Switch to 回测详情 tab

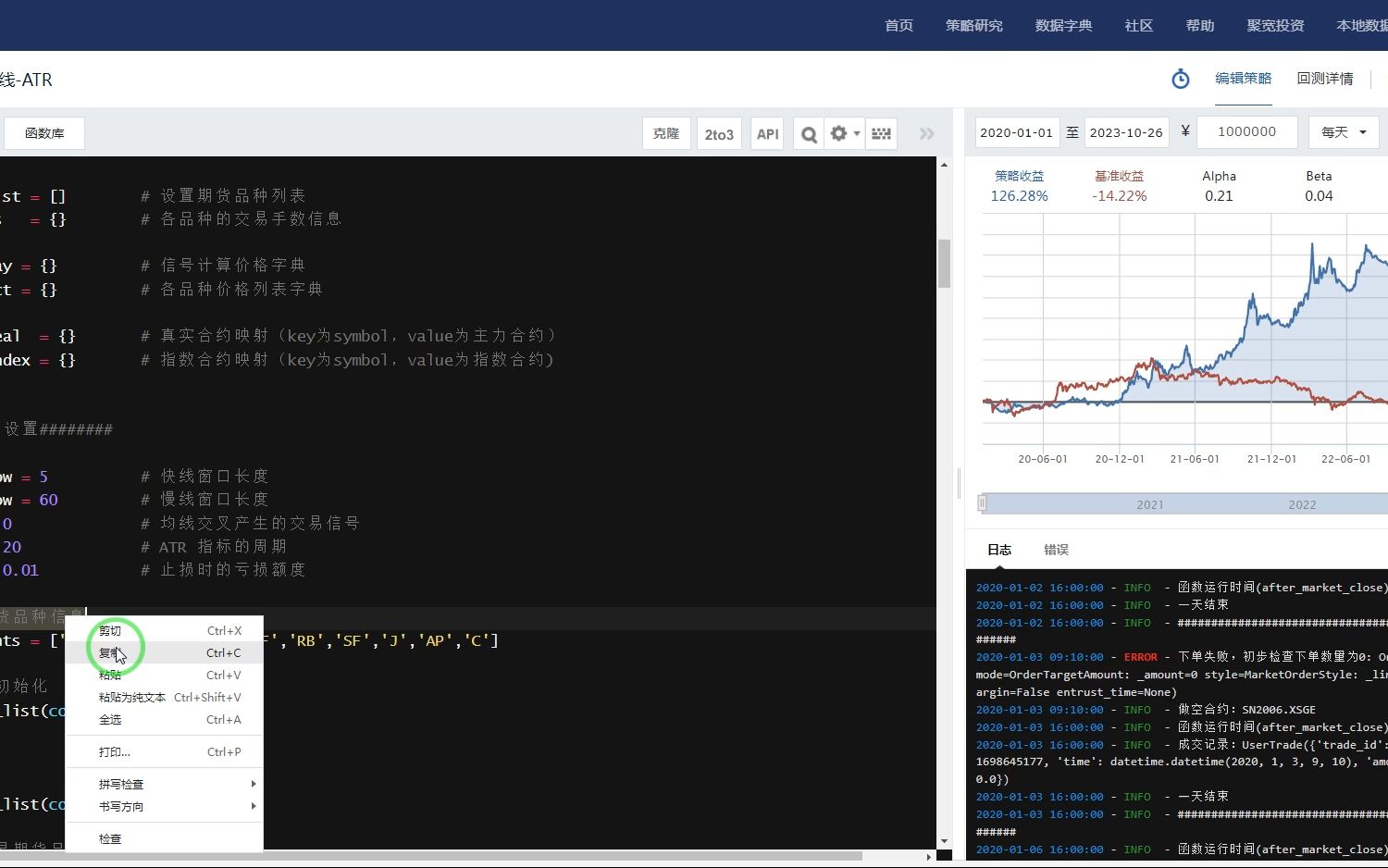[x=1325, y=79]
